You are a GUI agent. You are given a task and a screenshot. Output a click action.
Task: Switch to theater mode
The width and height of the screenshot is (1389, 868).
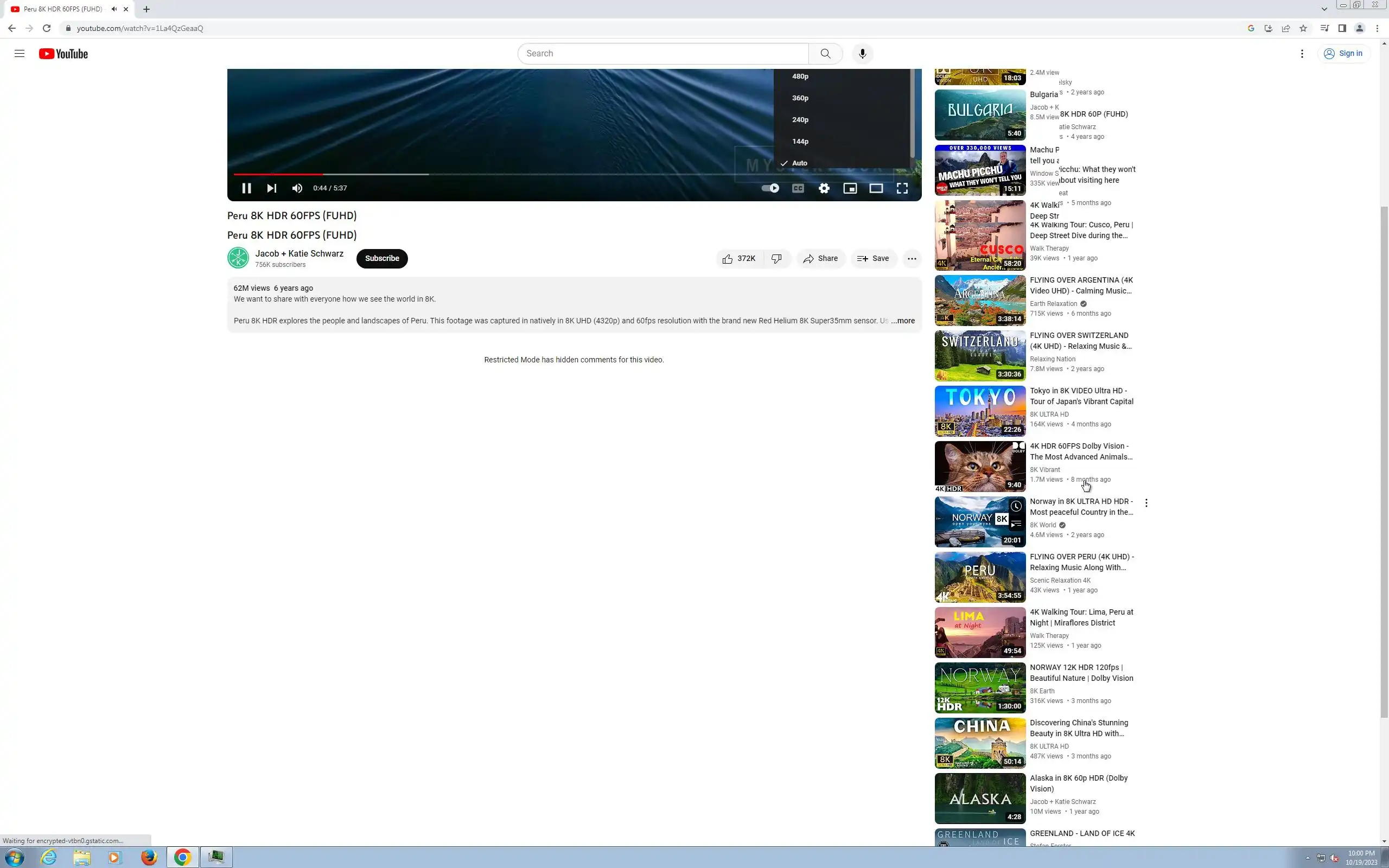coord(875,188)
